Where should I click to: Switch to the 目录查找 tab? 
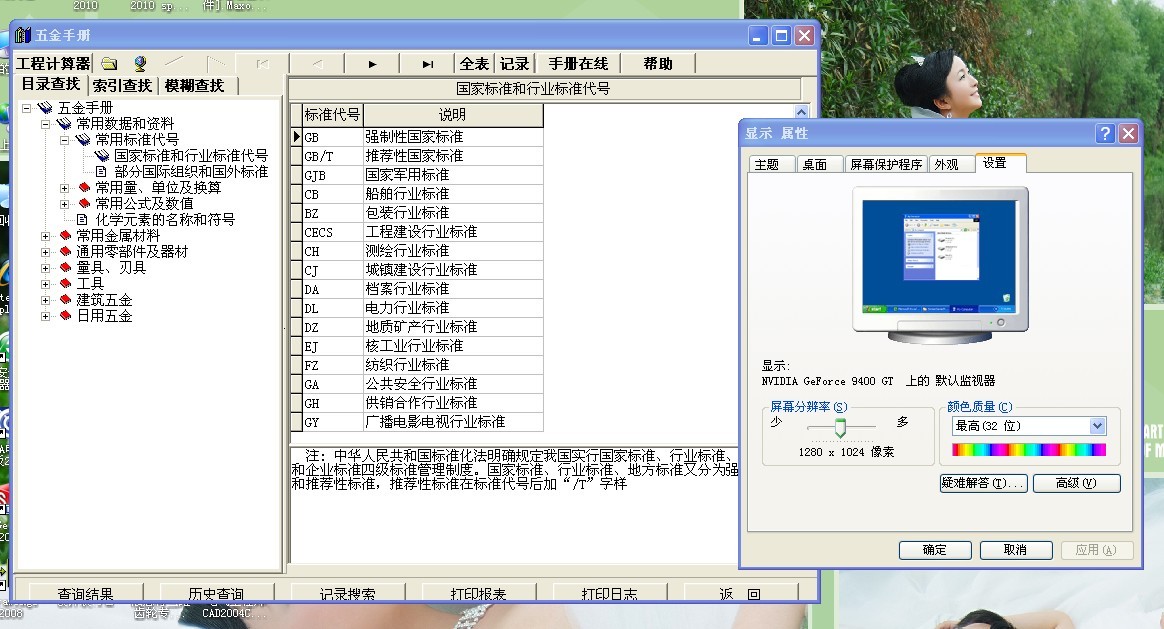coord(51,84)
